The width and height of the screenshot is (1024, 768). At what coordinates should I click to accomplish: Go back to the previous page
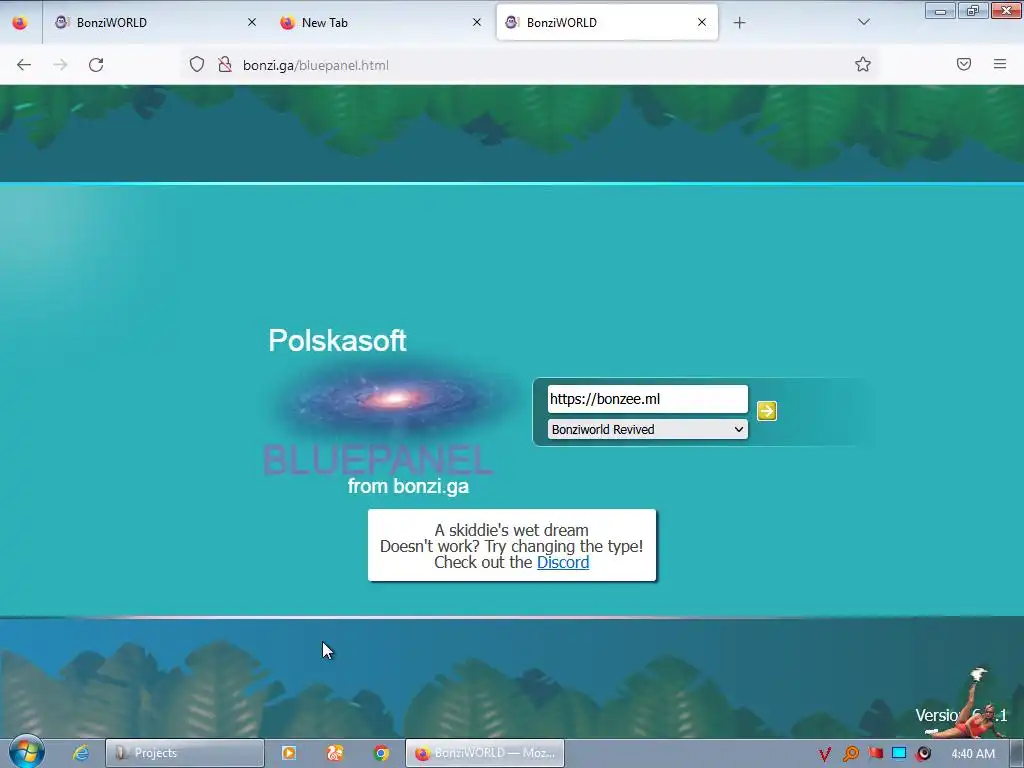coord(24,65)
